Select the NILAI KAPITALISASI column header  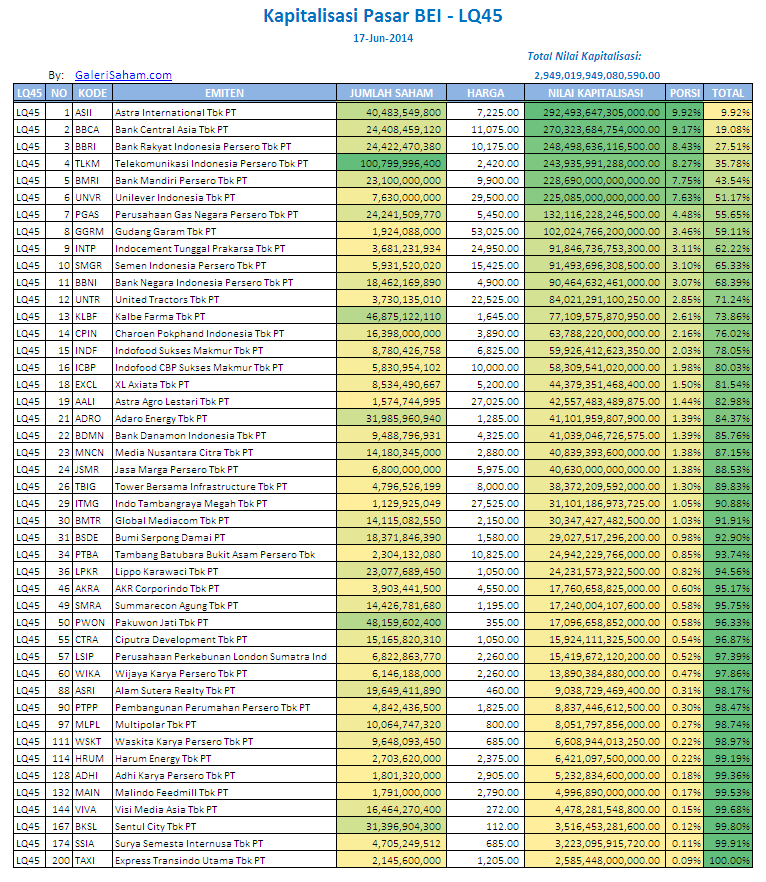tap(595, 93)
